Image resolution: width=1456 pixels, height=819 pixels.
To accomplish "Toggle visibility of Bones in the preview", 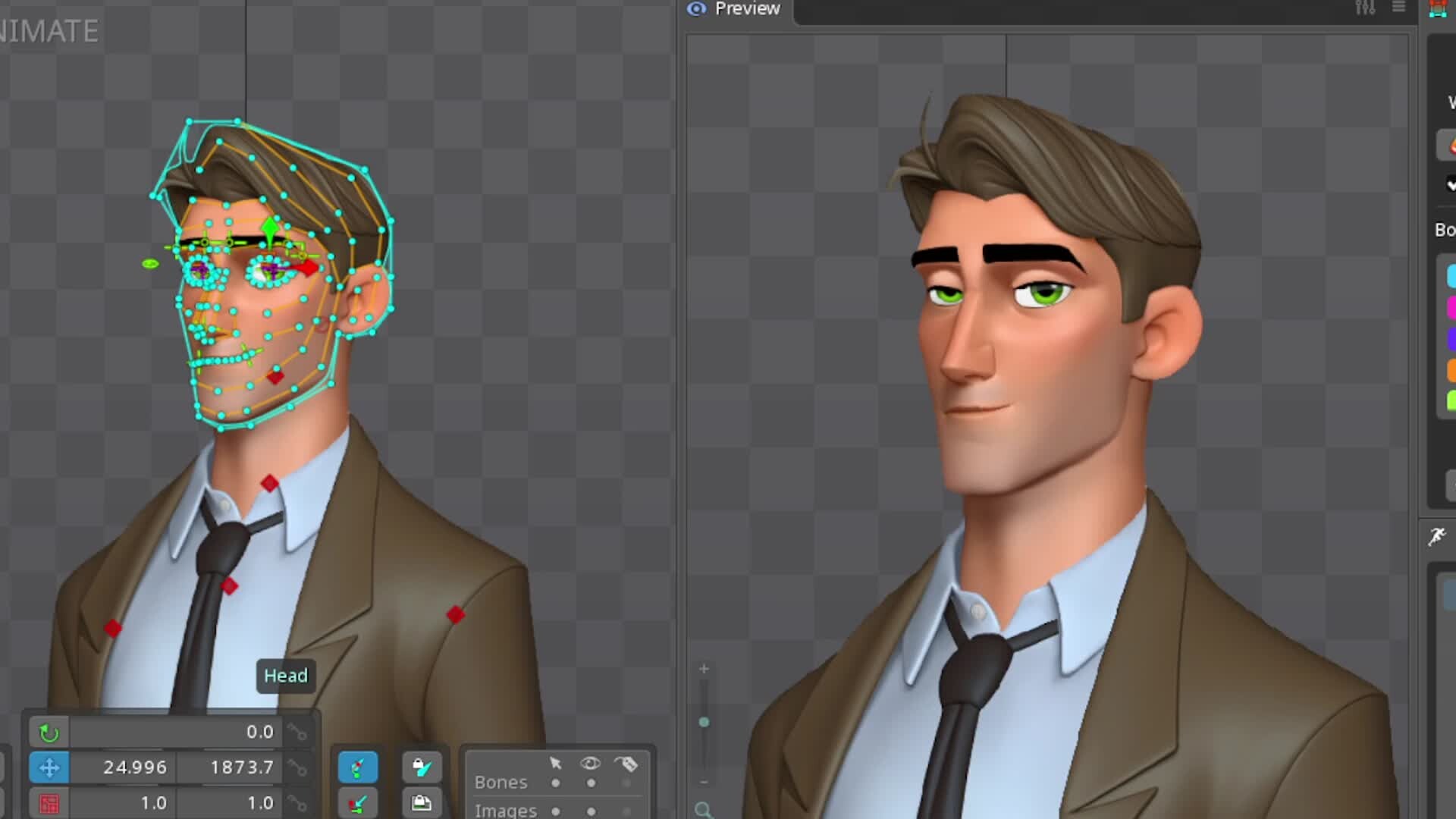I will click(591, 783).
